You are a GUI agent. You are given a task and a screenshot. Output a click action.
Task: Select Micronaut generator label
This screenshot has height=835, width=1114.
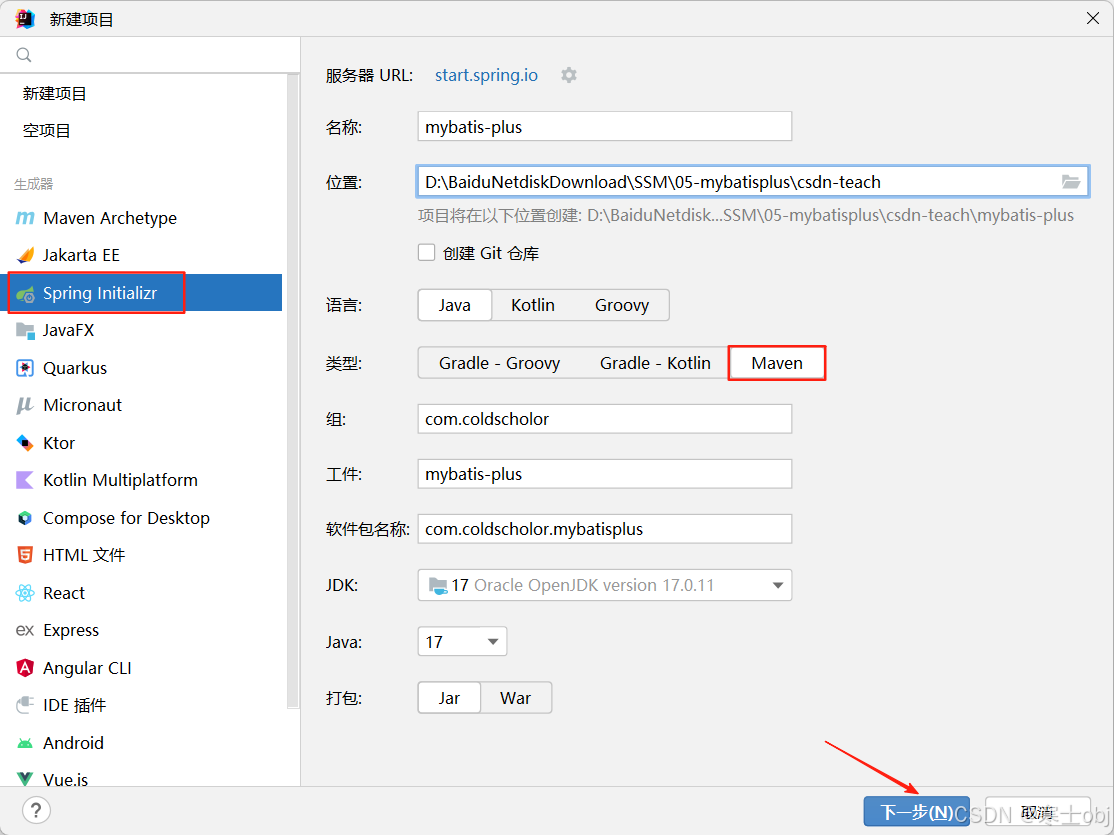[x=82, y=405]
